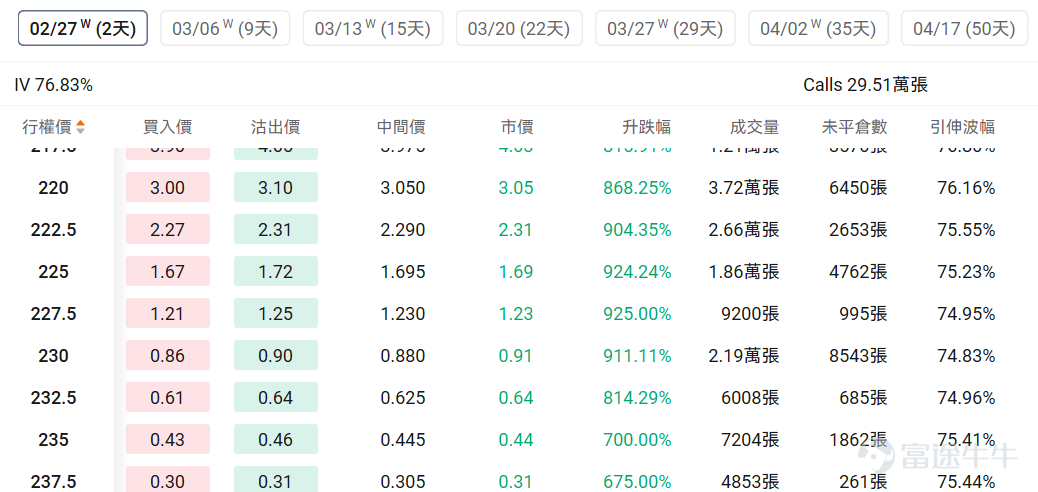The width and height of the screenshot is (1038, 492).
Task: Click the 買入價 column header
Action: click(x=167, y=126)
